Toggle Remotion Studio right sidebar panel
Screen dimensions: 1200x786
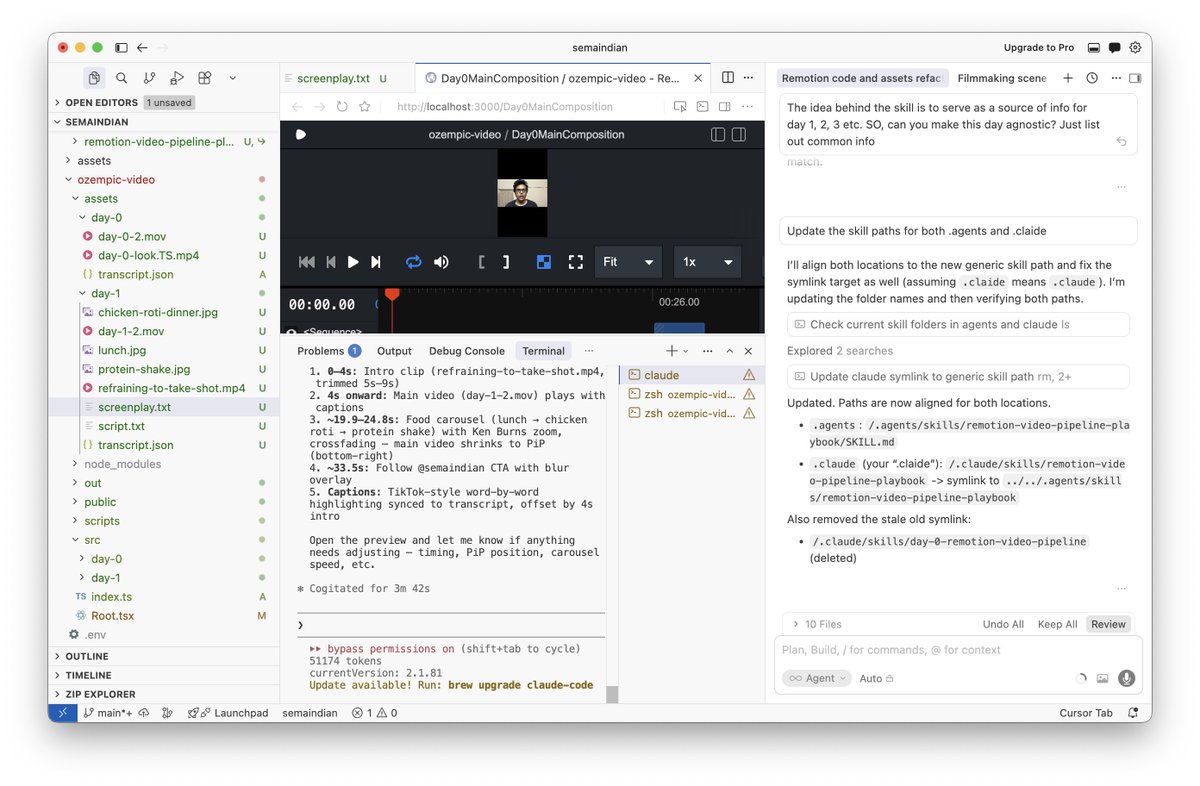(x=740, y=134)
